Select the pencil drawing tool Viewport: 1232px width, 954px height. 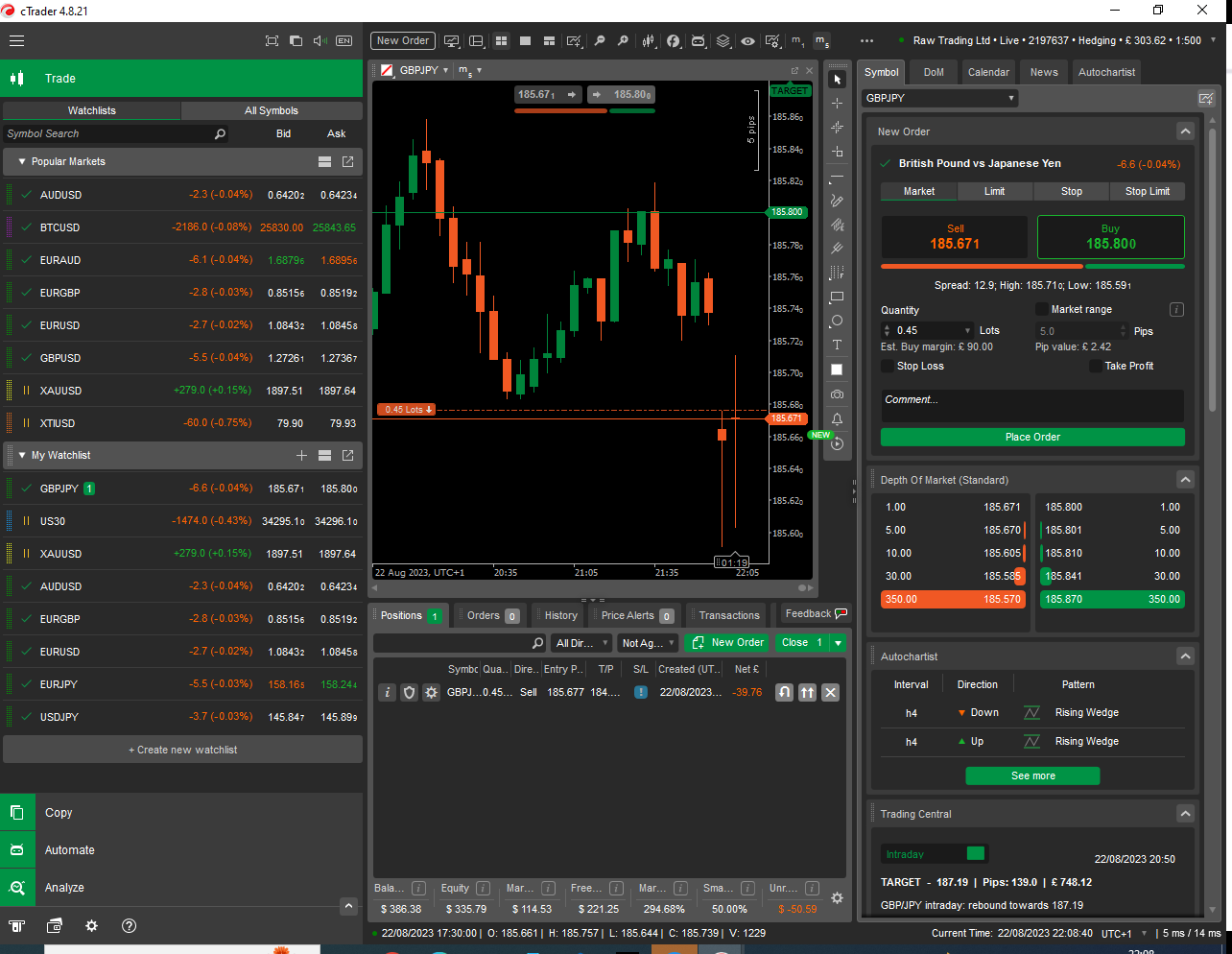coord(837,201)
